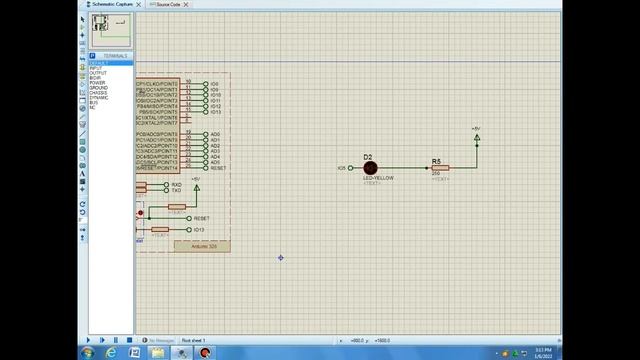
Task: Click the IO5 terminal beside D2
Action: click(x=350, y=168)
